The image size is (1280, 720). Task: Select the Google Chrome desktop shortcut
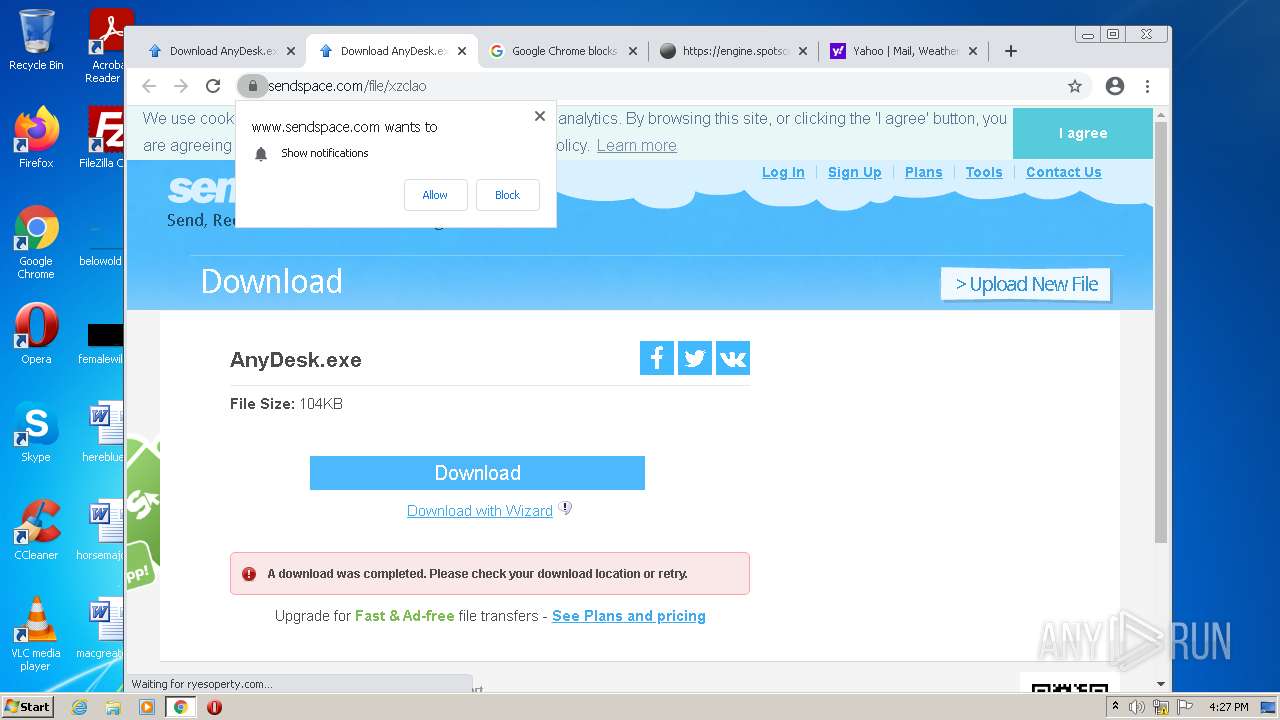36,242
